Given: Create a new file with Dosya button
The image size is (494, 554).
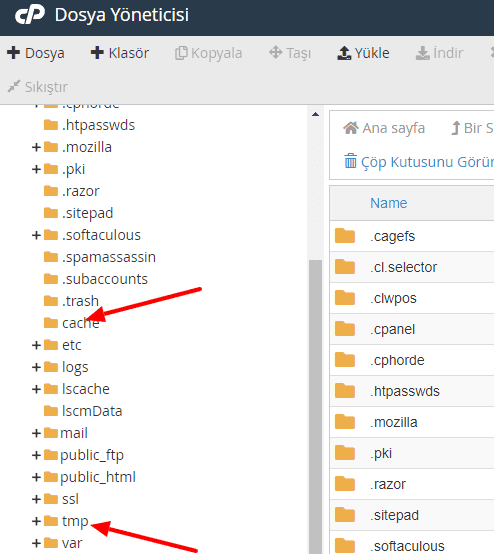Looking at the screenshot, I should coord(36,53).
